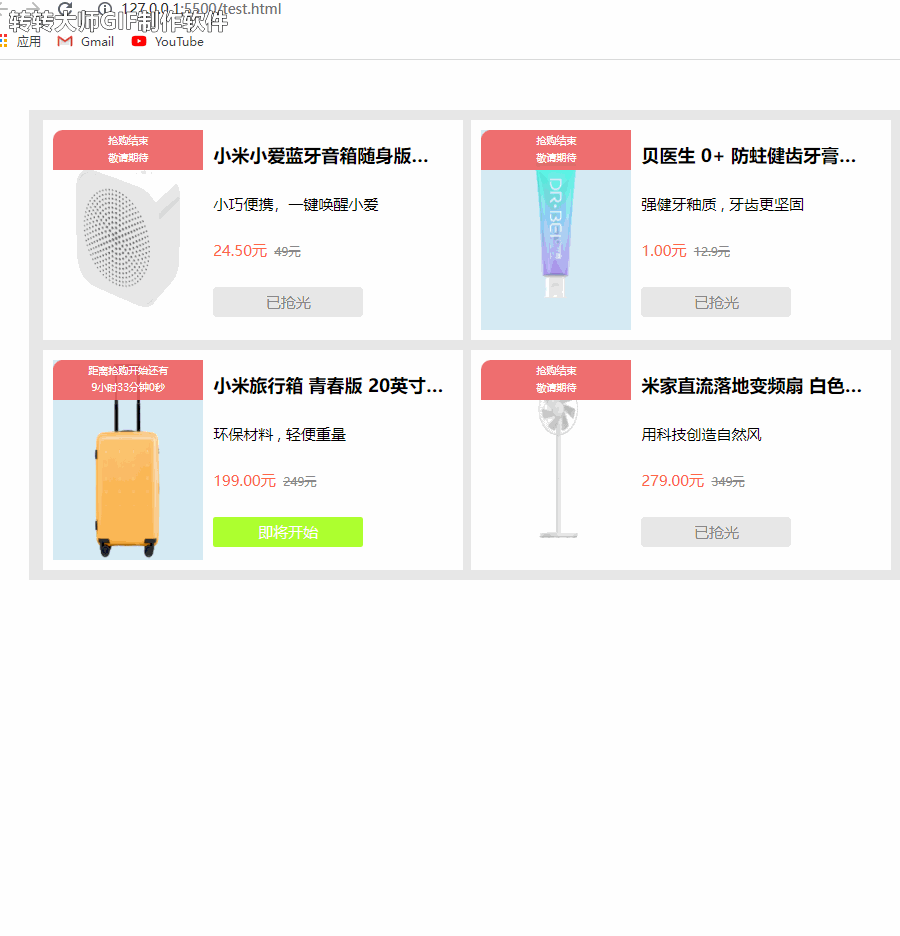This screenshot has width=900, height=936.
Task: Click 已抢光 button under 1.00元 toothpaste
Action: point(716,302)
